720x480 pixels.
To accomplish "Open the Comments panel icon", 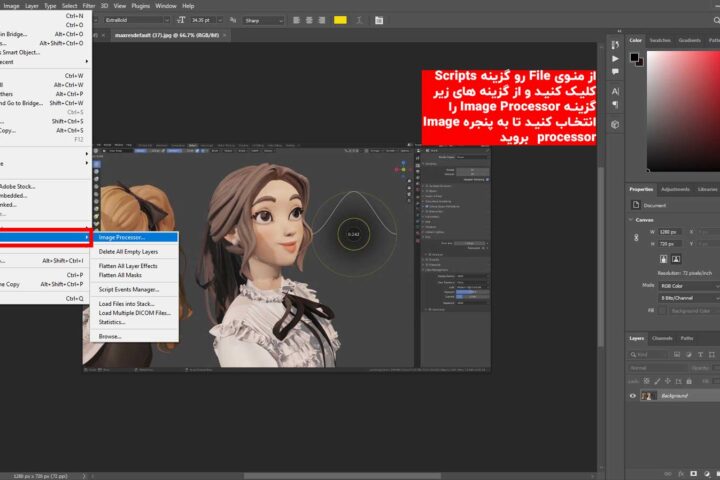I will (x=615, y=72).
